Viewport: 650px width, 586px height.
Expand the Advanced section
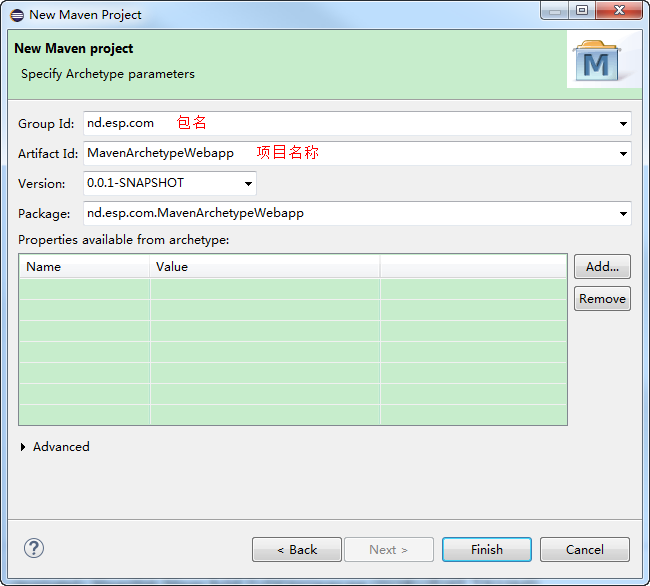23,447
